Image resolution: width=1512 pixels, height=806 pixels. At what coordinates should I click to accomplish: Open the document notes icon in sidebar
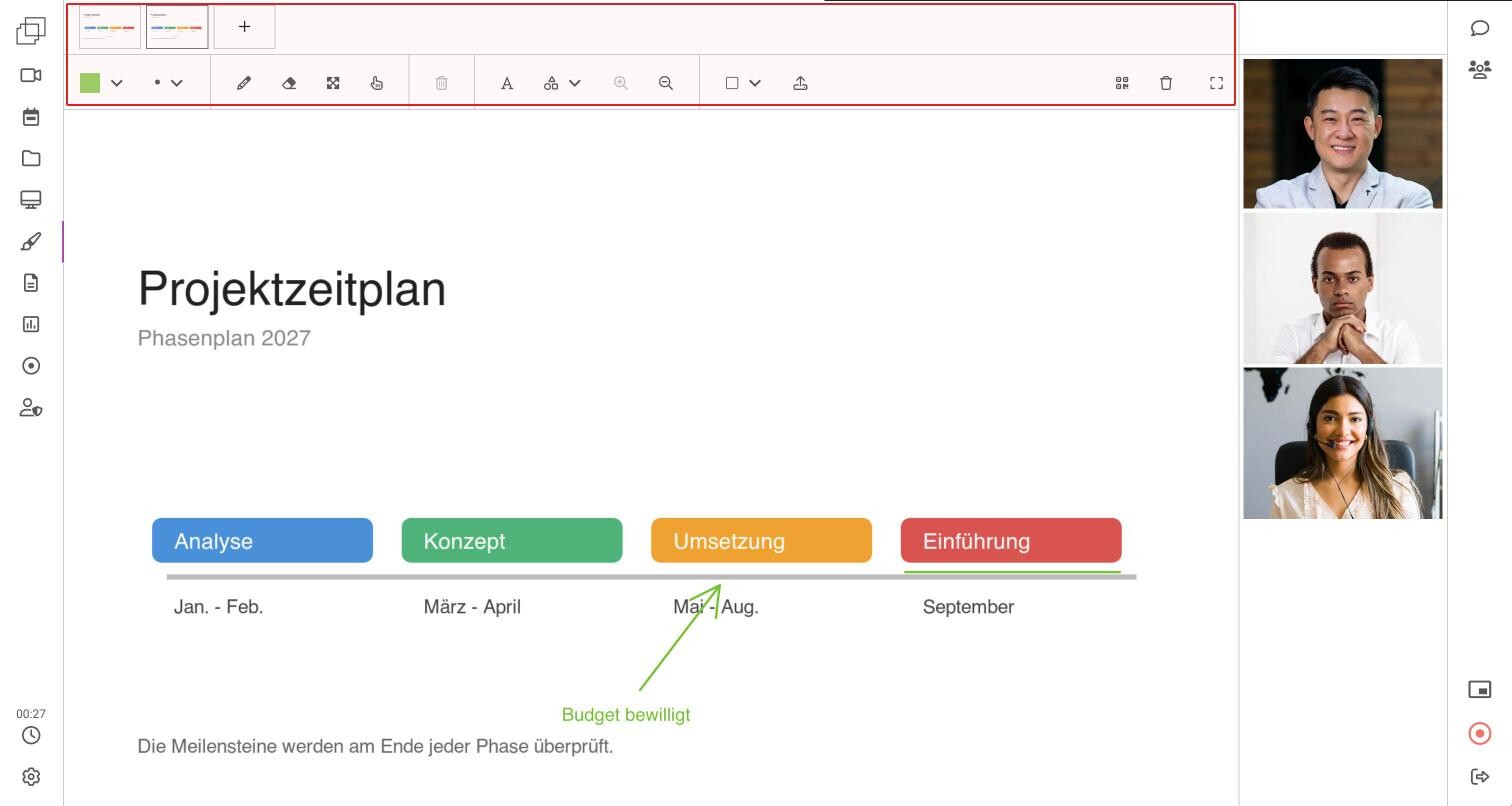point(31,283)
